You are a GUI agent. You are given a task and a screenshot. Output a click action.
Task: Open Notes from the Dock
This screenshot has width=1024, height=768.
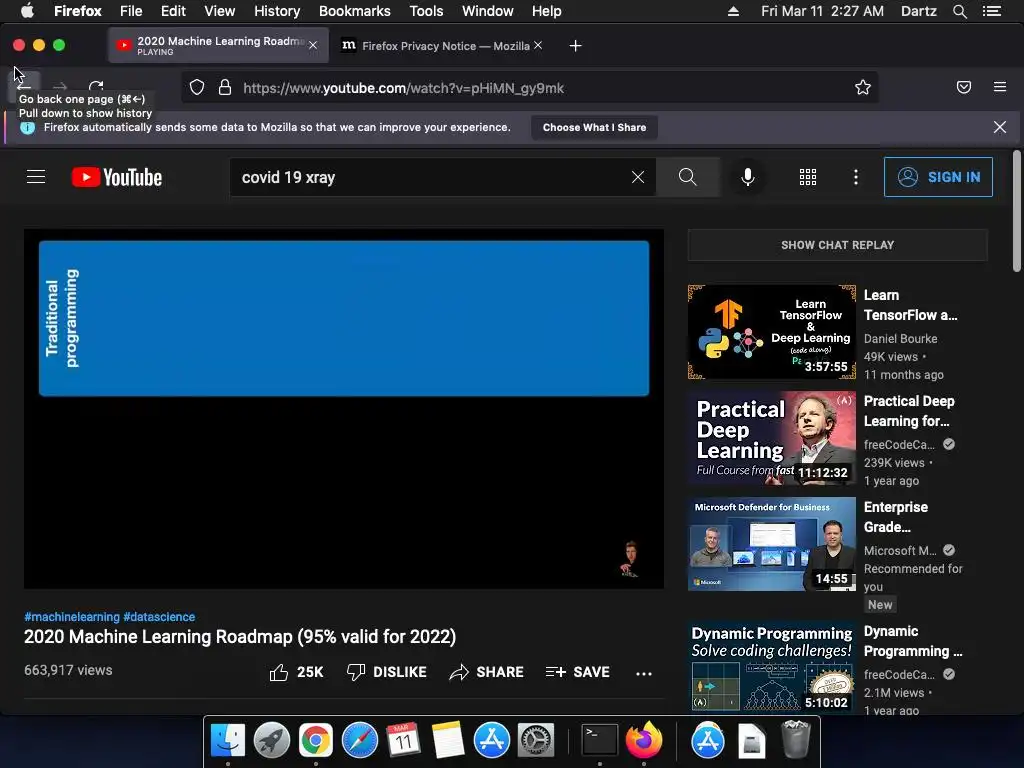tap(447, 741)
